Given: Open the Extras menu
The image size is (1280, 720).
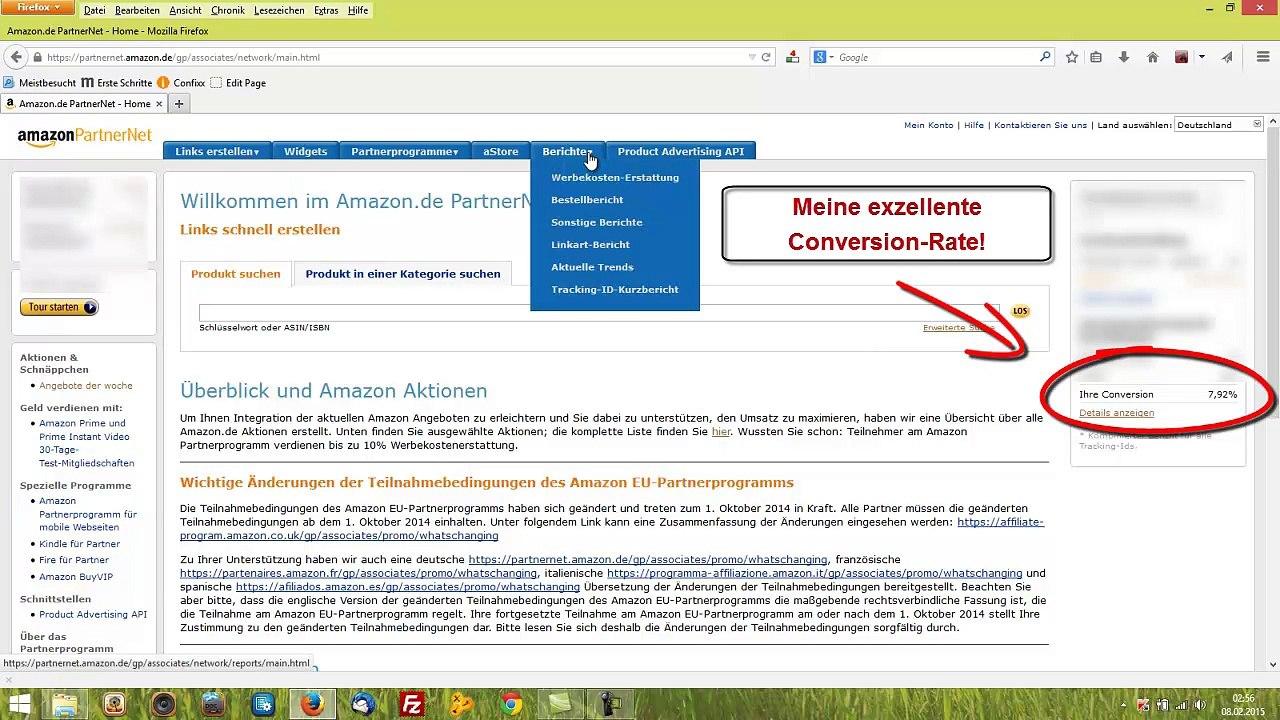Looking at the screenshot, I should pos(326,10).
